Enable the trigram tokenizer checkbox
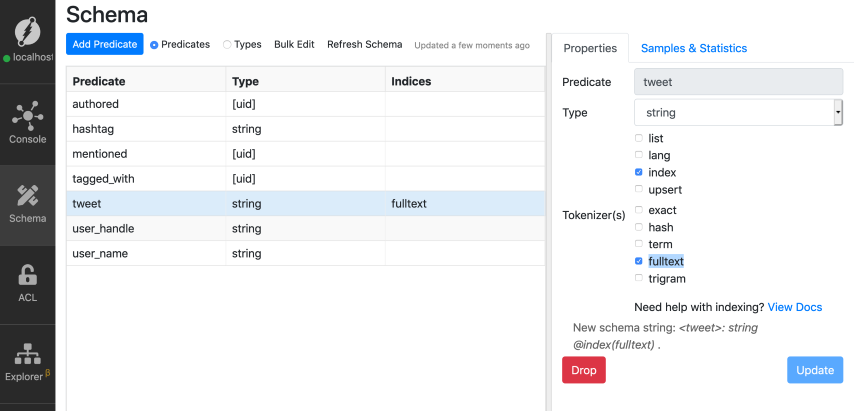This screenshot has width=854, height=411. (x=639, y=278)
